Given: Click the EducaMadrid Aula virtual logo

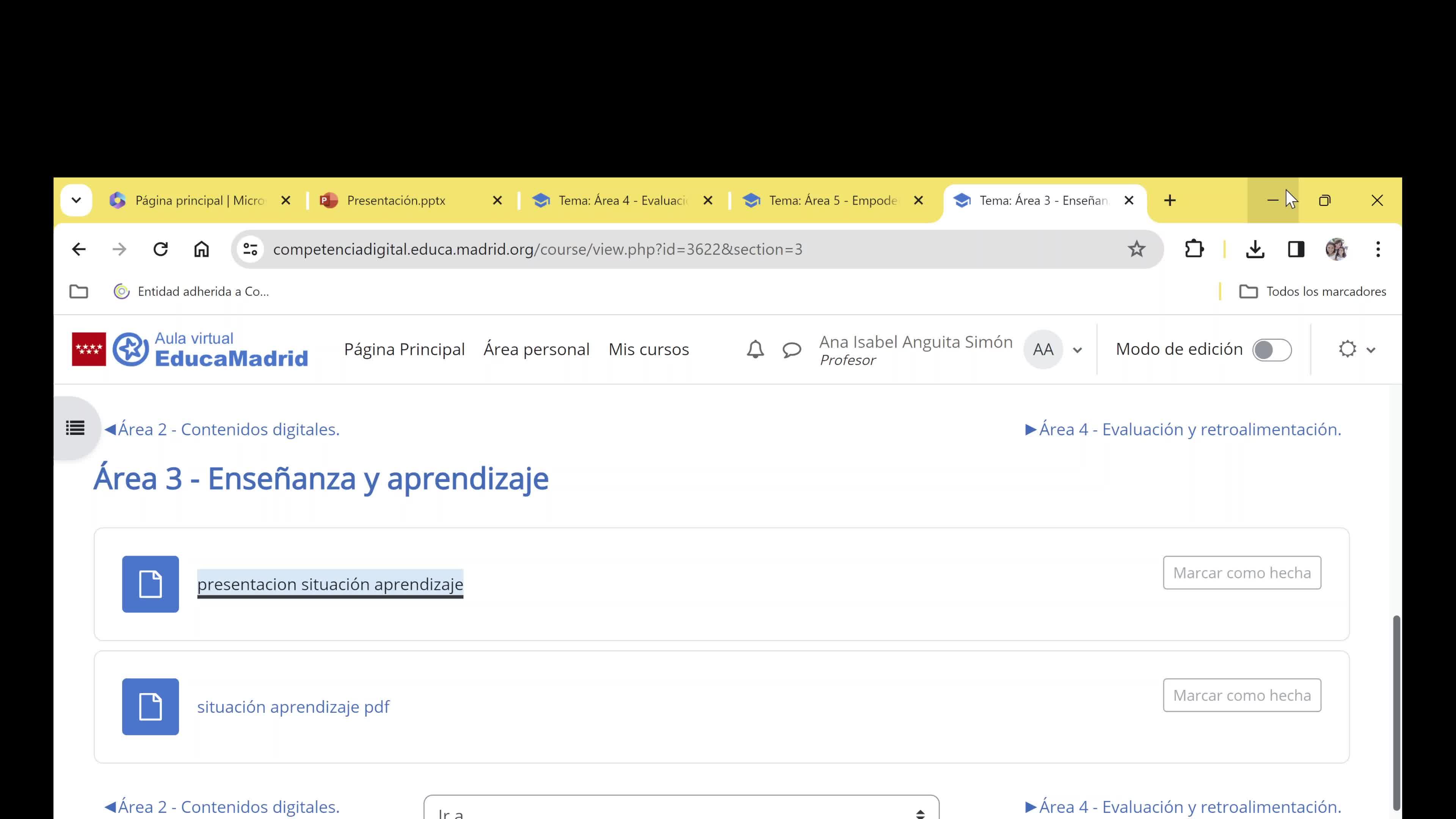Looking at the screenshot, I should (x=190, y=349).
